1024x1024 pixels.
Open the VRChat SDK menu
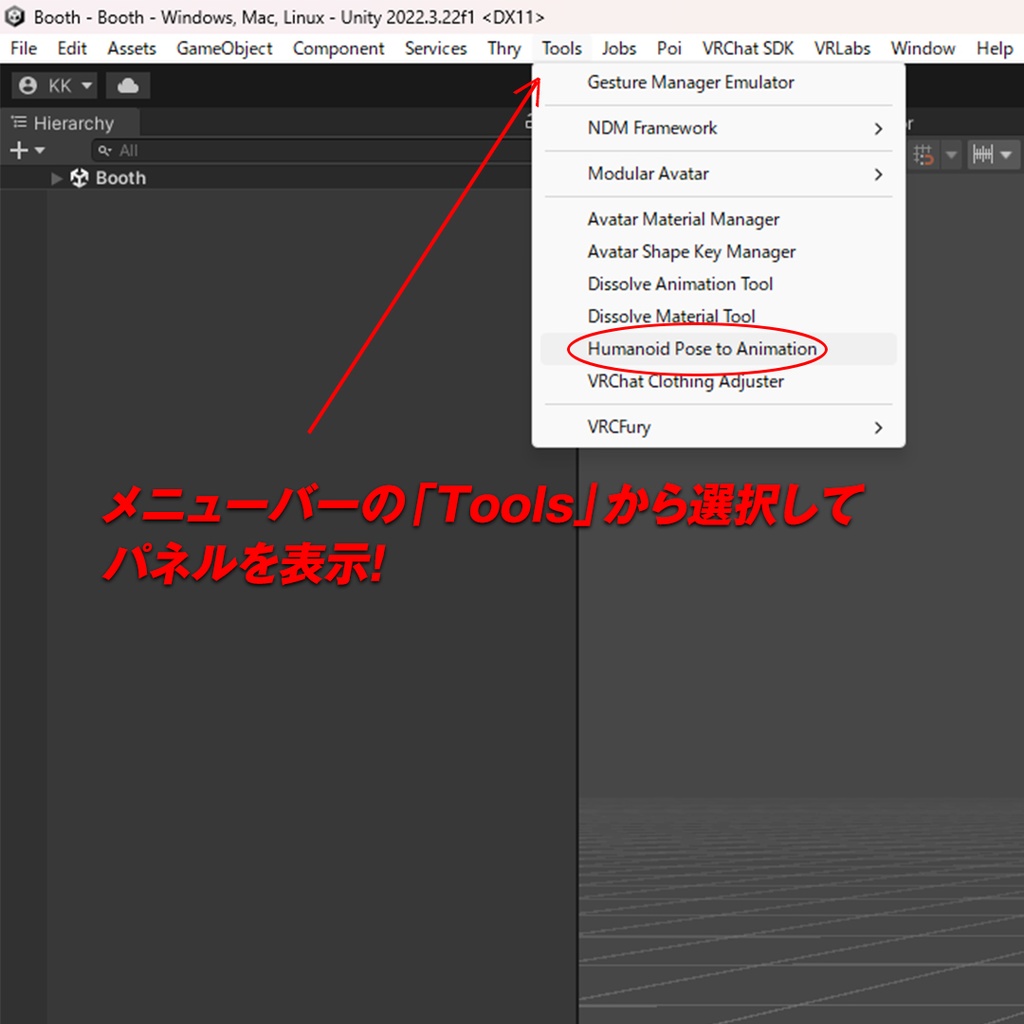tap(748, 48)
